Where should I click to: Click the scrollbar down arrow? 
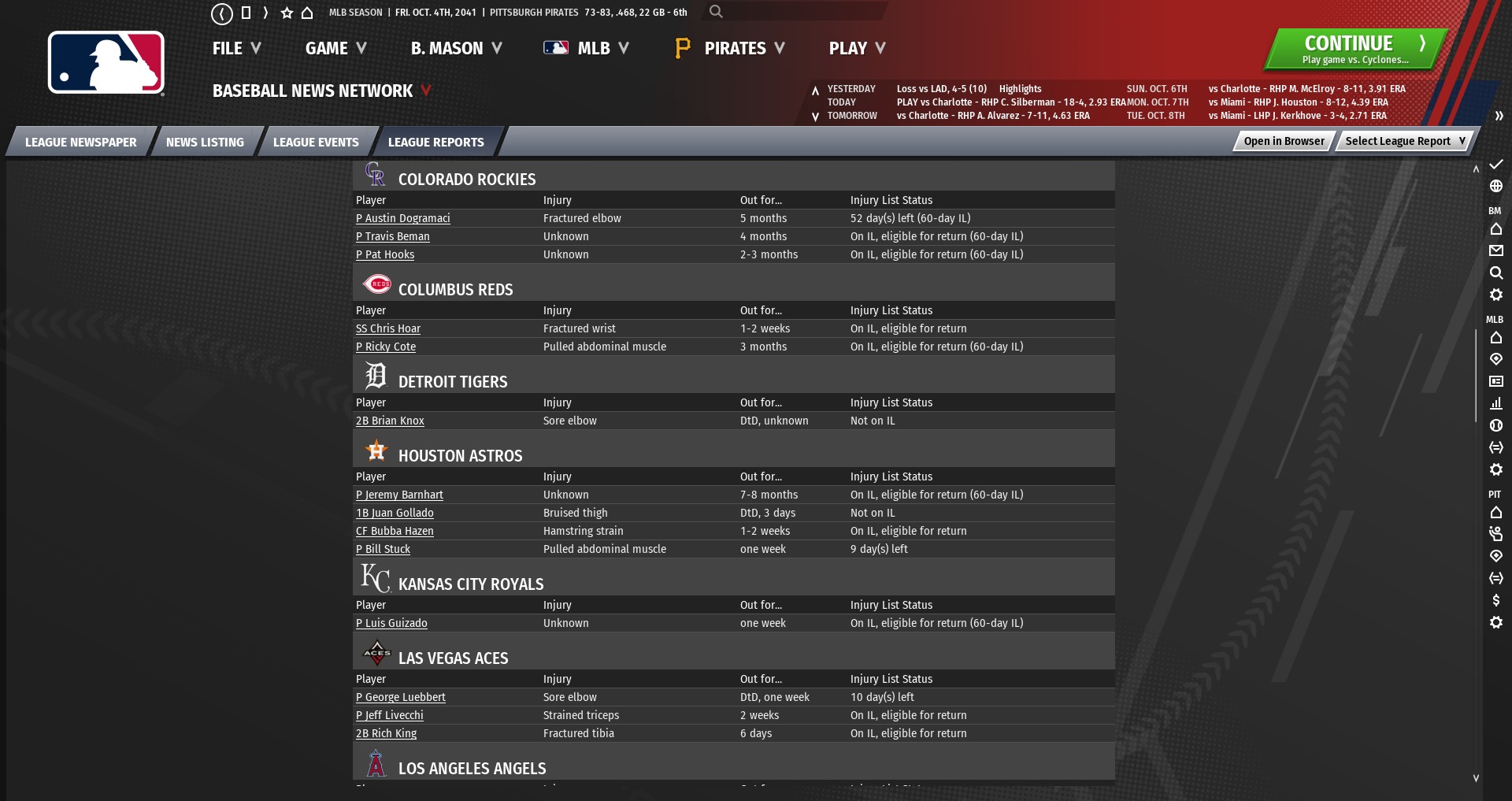(1476, 778)
